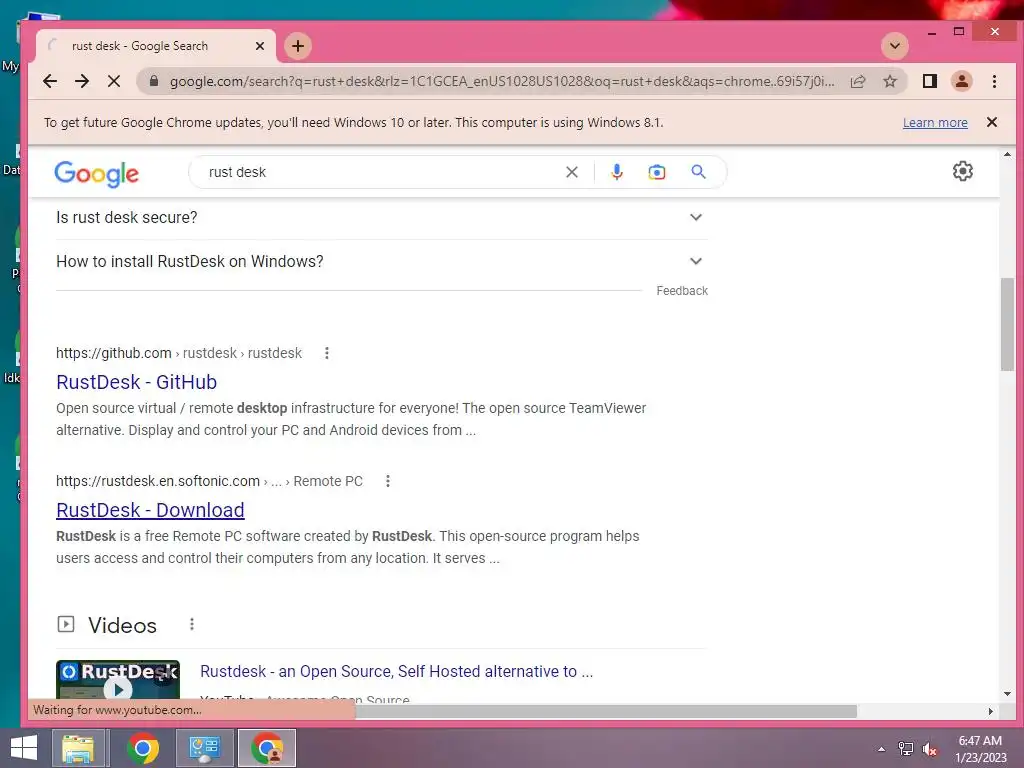Expand 'How to install RustDesk on Windows?'

tap(382, 261)
